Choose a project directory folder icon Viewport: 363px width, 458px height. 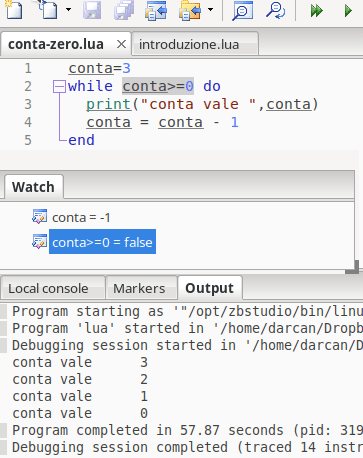coord(190,10)
